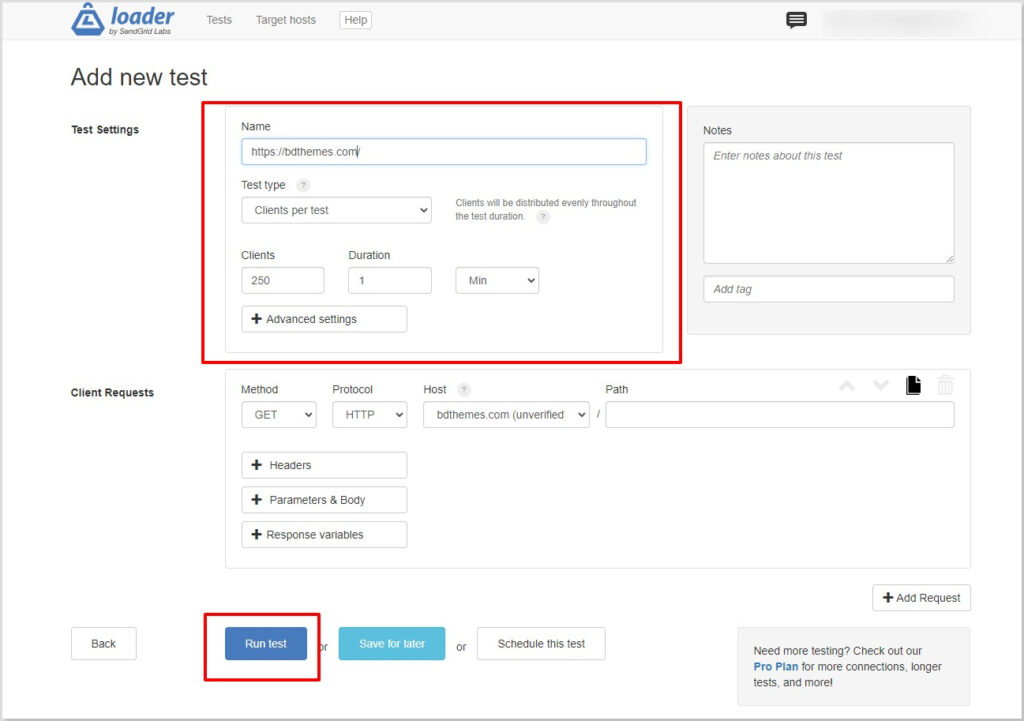Click the 'Client Requests' label
This screenshot has width=1024, height=721.
click(112, 393)
